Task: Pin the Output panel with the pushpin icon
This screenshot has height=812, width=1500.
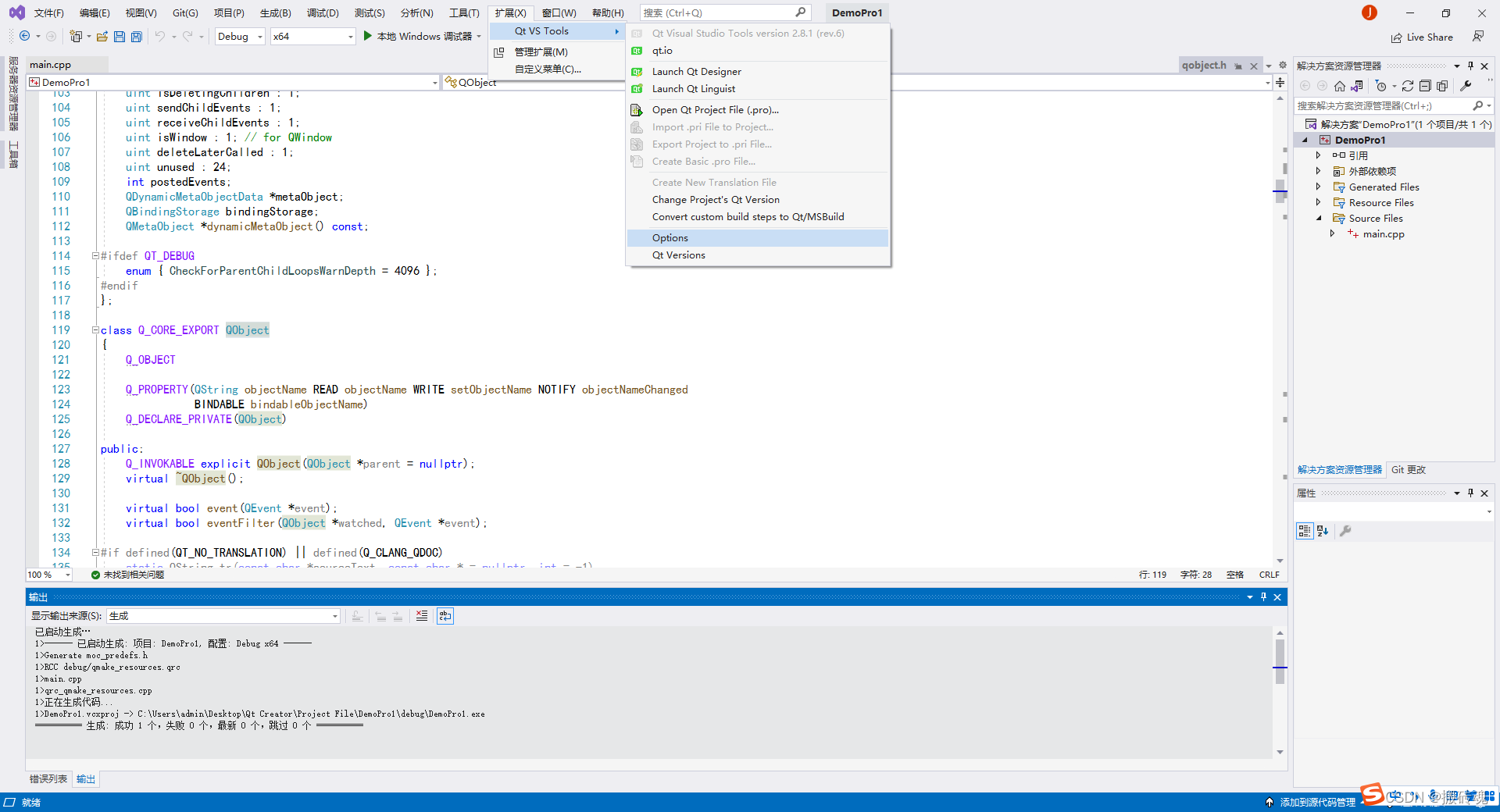Action: [x=1263, y=597]
